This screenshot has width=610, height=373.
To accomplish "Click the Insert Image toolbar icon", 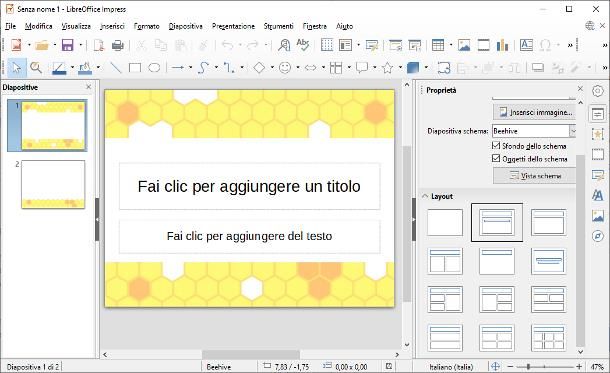I will pos(464,45).
